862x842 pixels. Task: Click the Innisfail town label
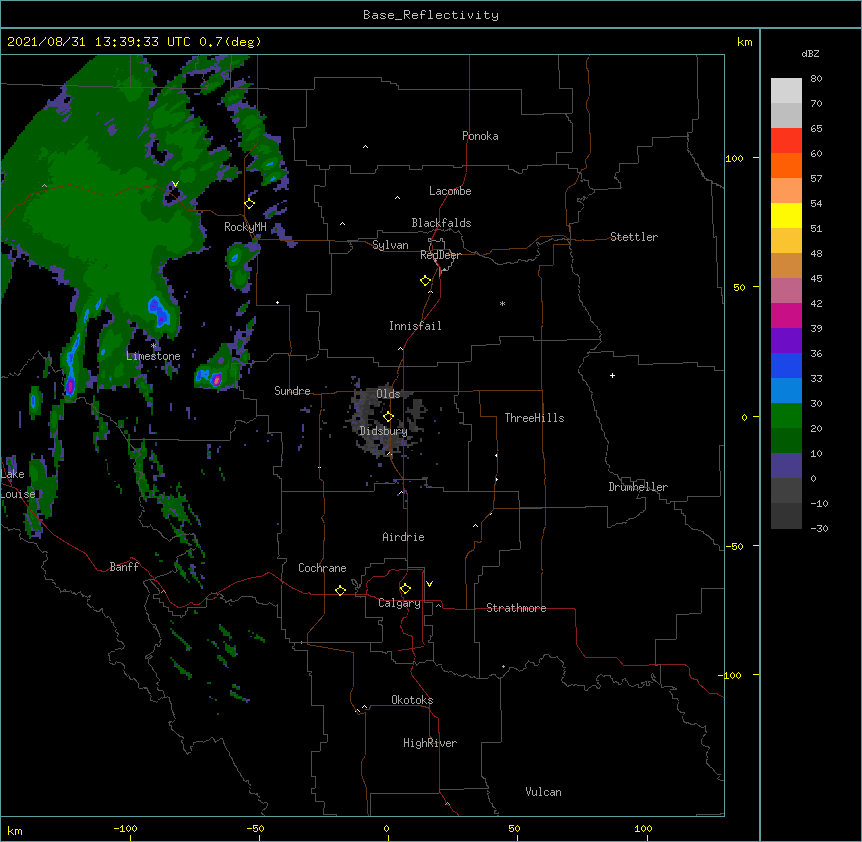[415, 326]
